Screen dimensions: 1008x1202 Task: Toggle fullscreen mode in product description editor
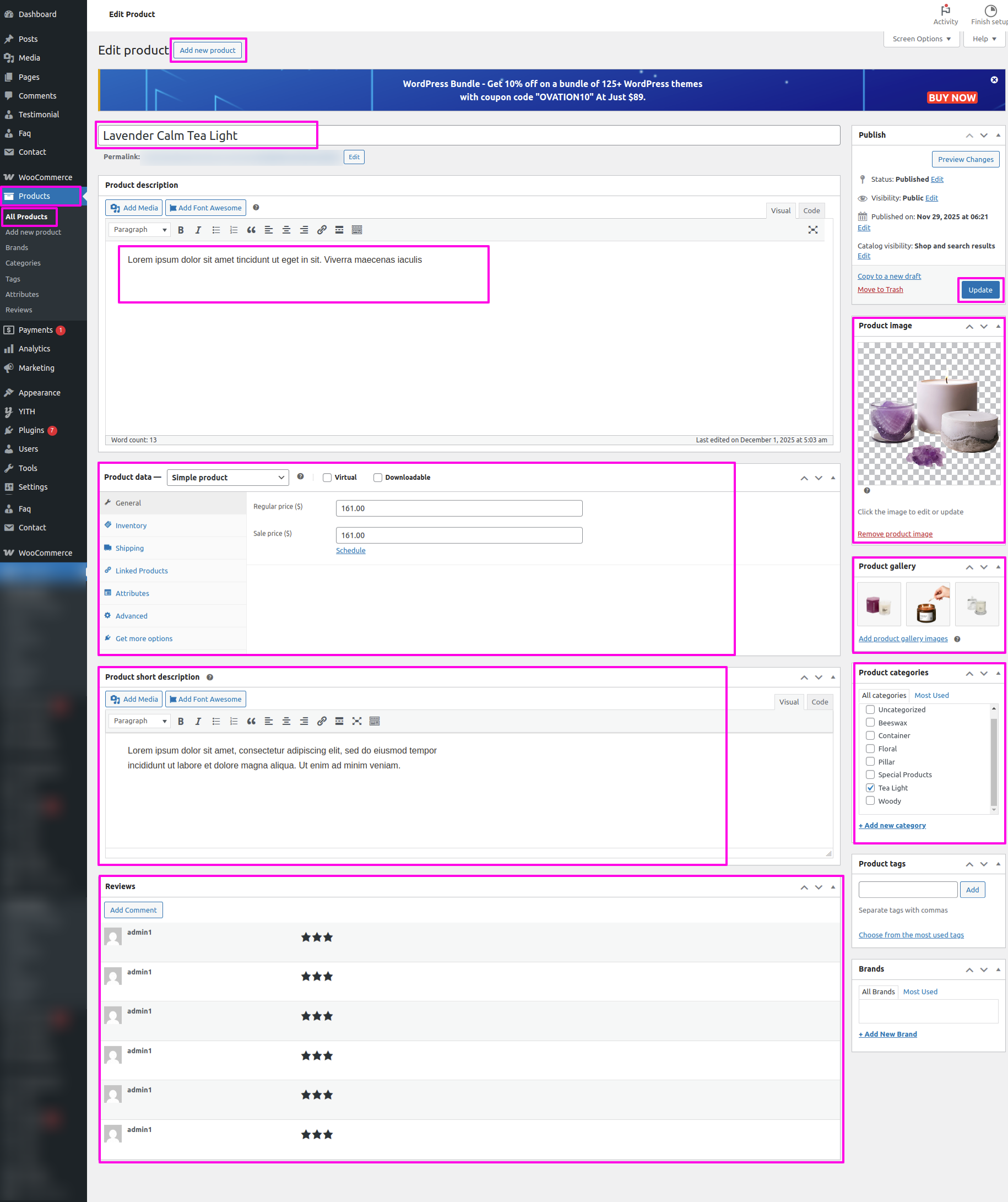[812, 230]
